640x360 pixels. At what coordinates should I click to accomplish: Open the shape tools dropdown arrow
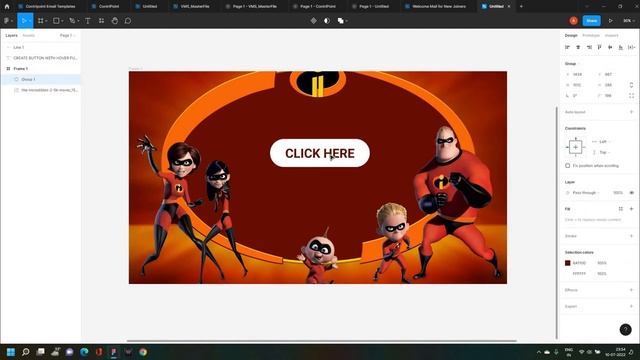(62, 21)
